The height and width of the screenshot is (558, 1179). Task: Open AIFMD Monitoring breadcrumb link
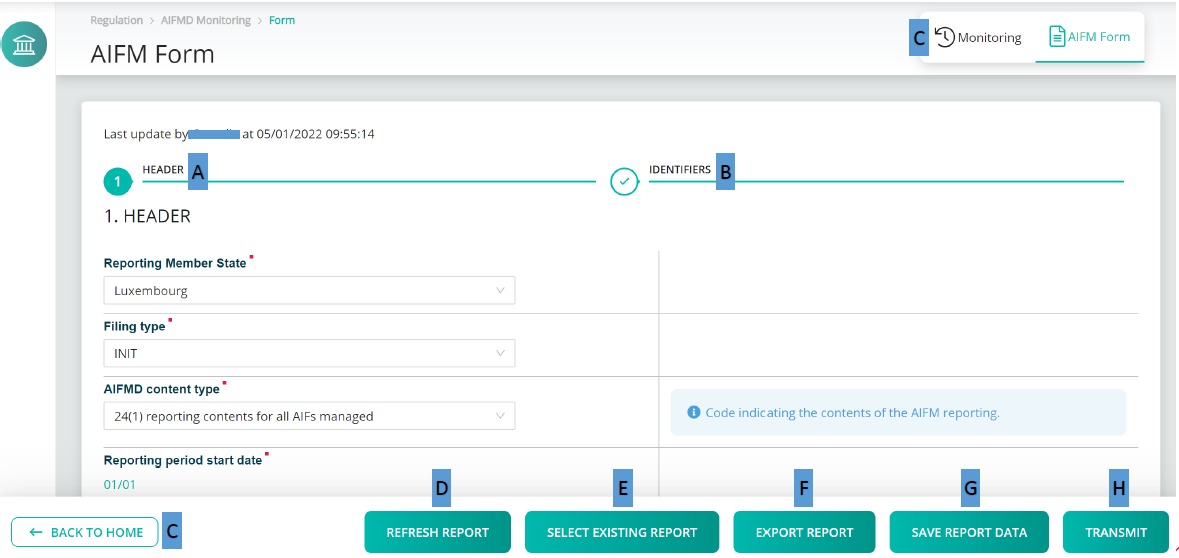click(x=205, y=20)
